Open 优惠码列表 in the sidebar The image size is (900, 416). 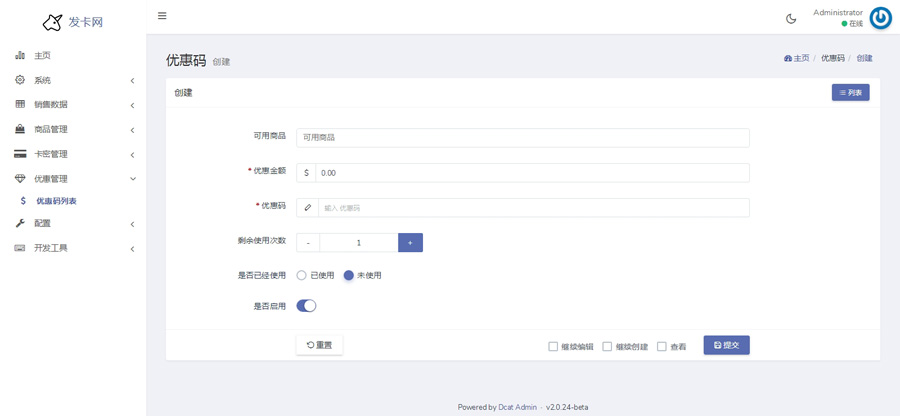[x=56, y=201]
